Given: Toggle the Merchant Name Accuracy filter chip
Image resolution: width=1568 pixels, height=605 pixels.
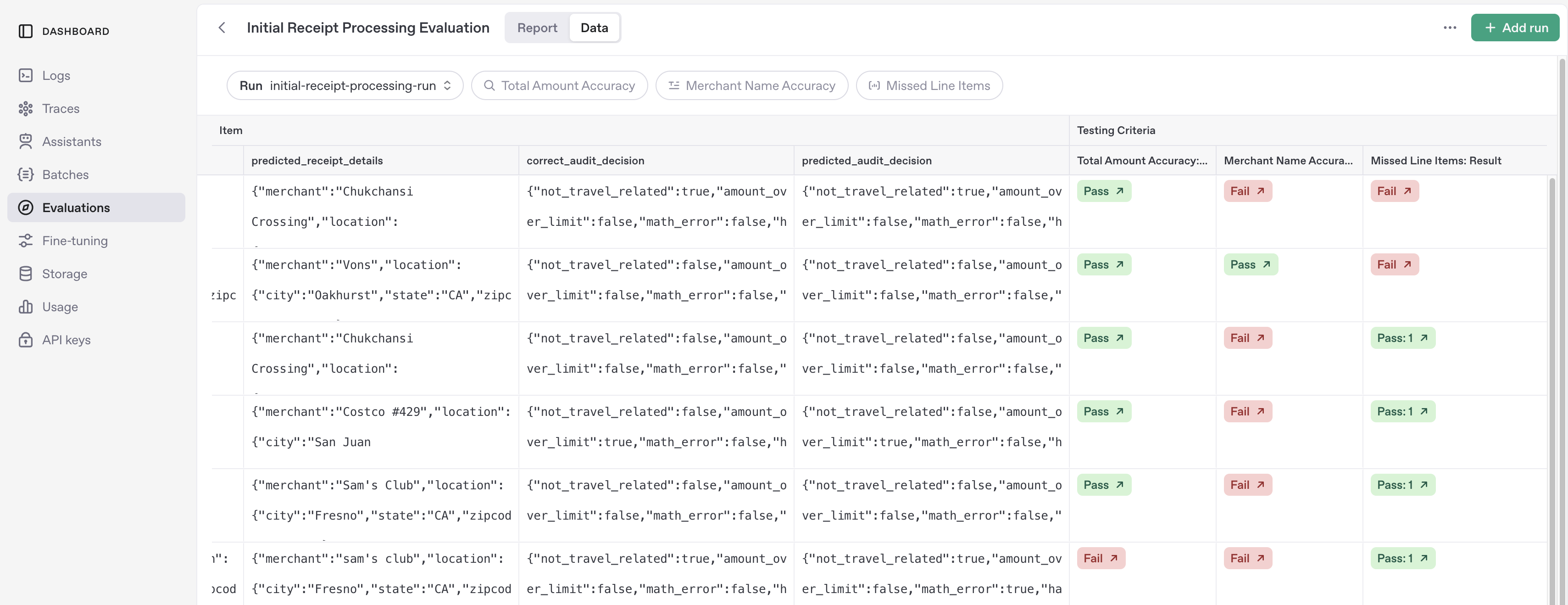Looking at the screenshot, I should click(752, 85).
